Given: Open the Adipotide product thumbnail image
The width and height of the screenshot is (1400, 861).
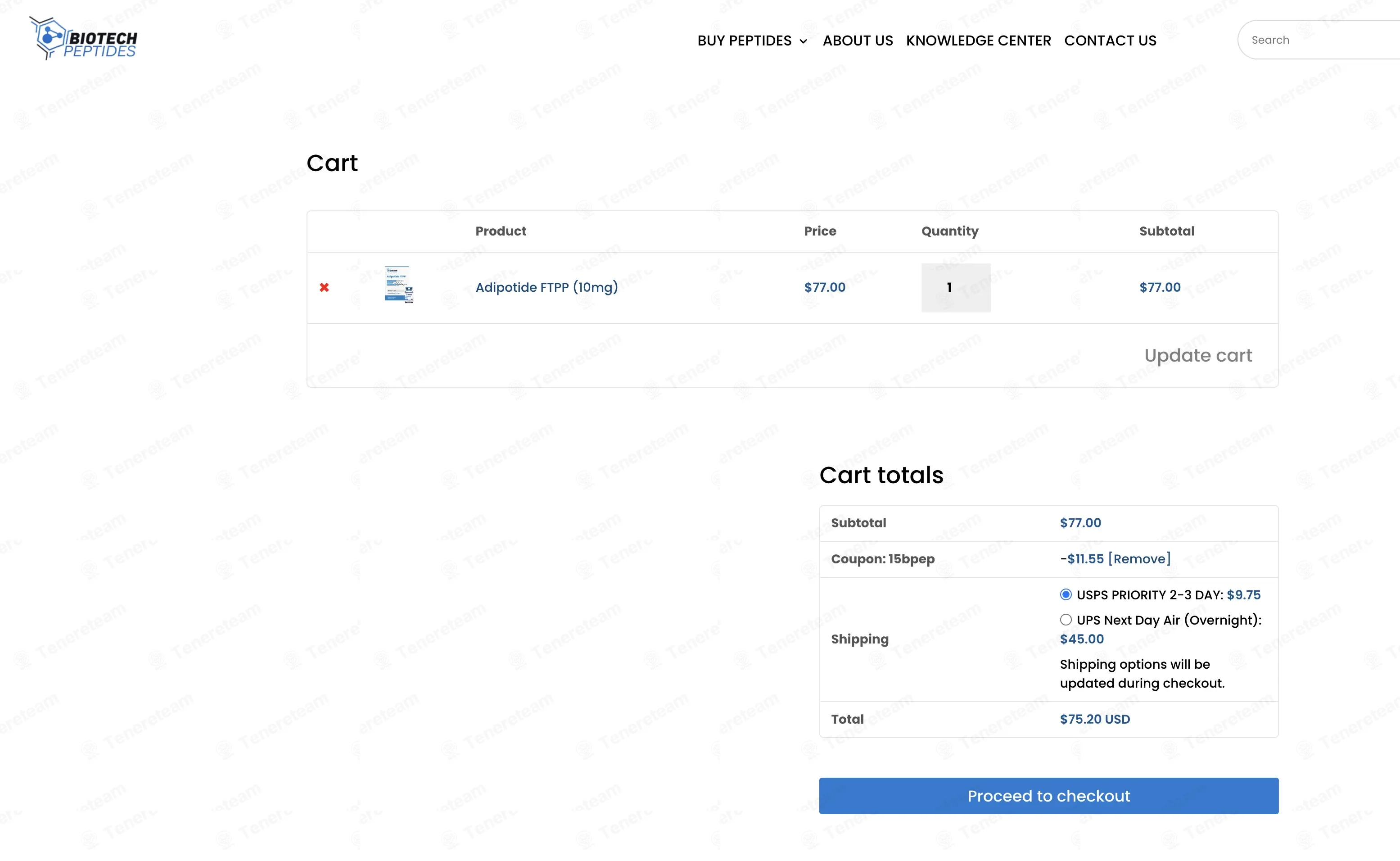Looking at the screenshot, I should [x=398, y=285].
